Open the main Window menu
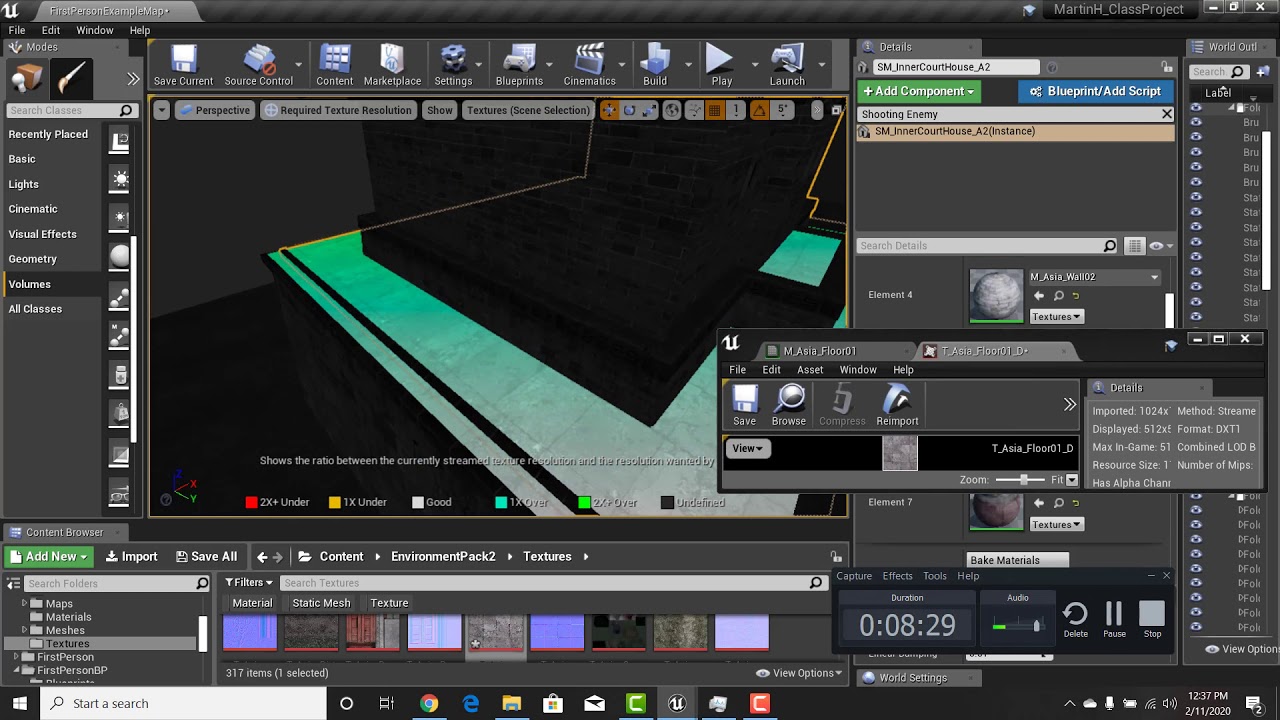The width and height of the screenshot is (1280, 720). (x=95, y=30)
